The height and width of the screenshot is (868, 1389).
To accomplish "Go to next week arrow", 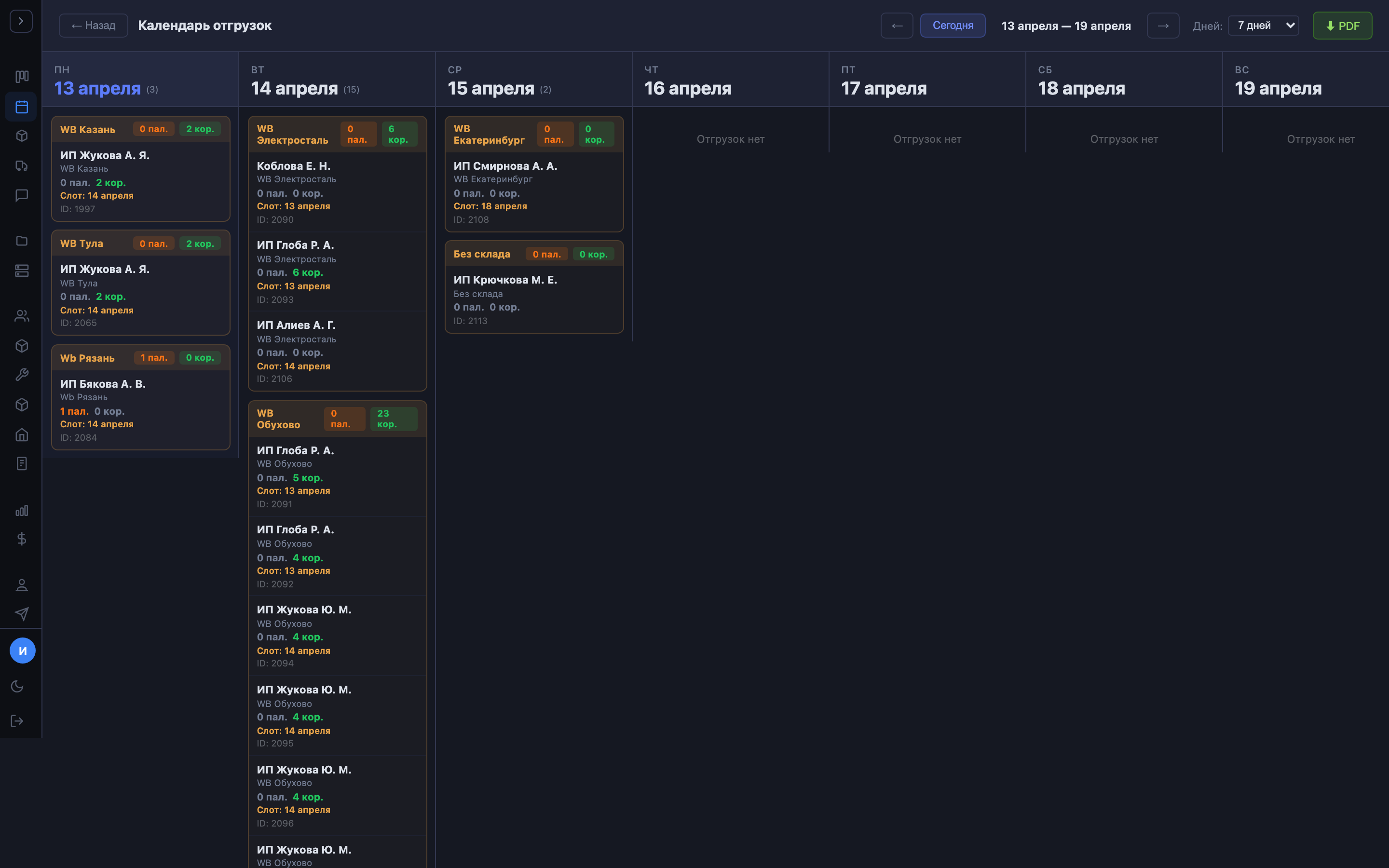I will pyautogui.click(x=1163, y=25).
